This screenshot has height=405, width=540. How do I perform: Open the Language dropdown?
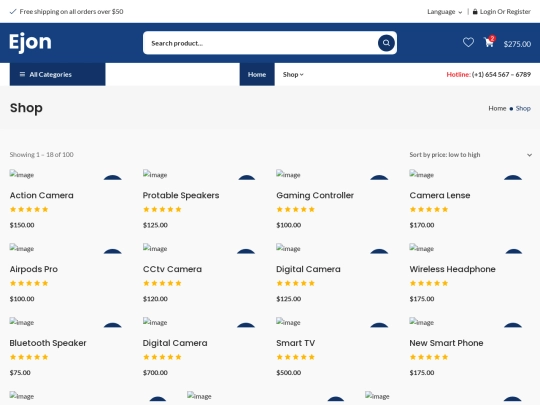[444, 12]
